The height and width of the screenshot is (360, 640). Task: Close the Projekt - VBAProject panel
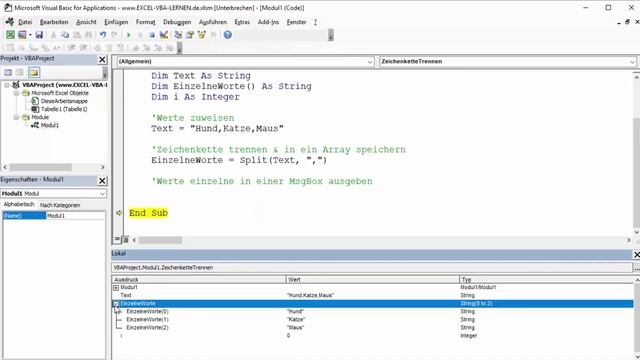pyautogui.click(x=102, y=60)
